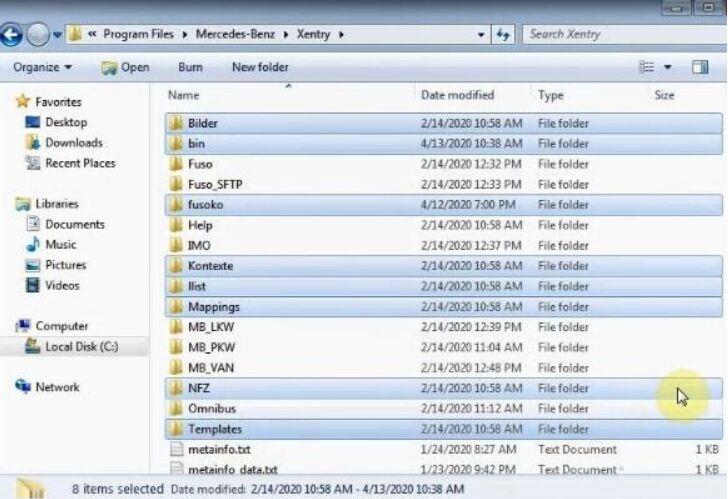Click the MB_LKW folder icon
Viewport: 728px width, 499px height.
pos(176,327)
